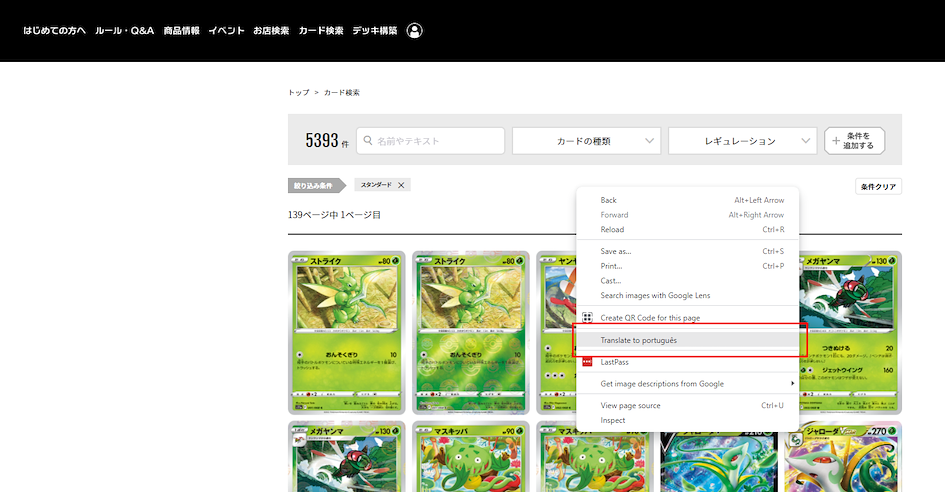The height and width of the screenshot is (492, 945).
Task: Select Cast... in the context menu
Action: [688, 281]
